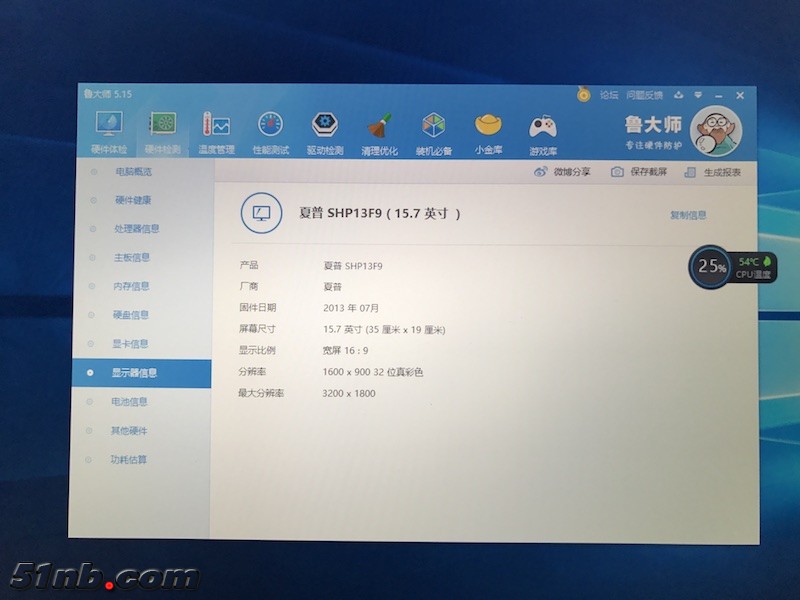The height and width of the screenshot is (600, 800).
Task: Open 小金库 gold ingot icon
Action: point(488,127)
